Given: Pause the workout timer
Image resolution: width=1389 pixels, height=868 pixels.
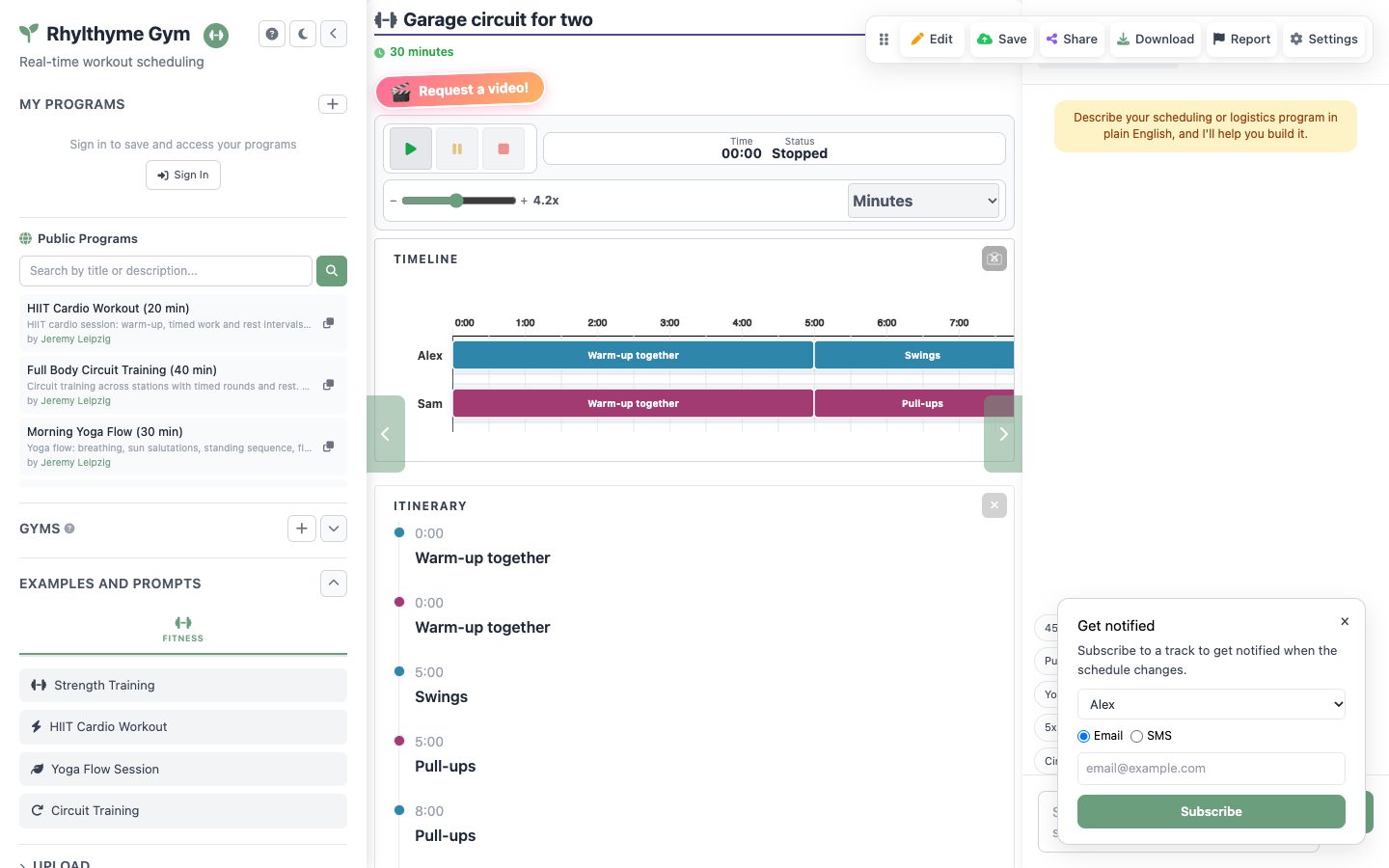Looking at the screenshot, I should (457, 149).
